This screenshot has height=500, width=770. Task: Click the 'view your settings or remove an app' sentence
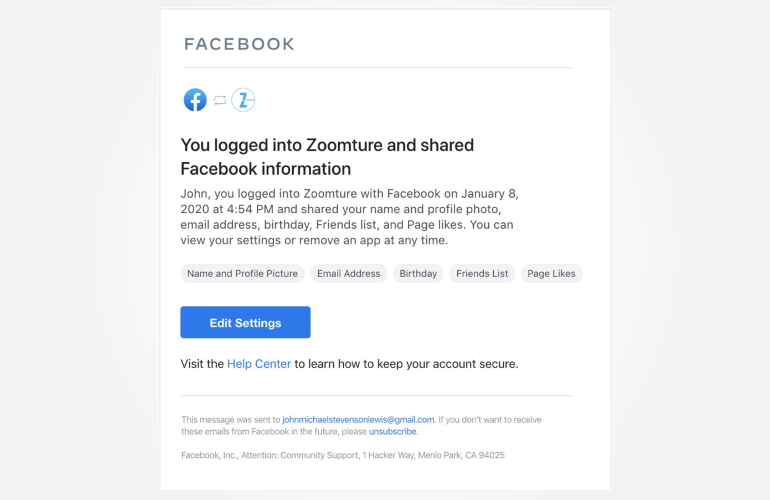(x=314, y=241)
